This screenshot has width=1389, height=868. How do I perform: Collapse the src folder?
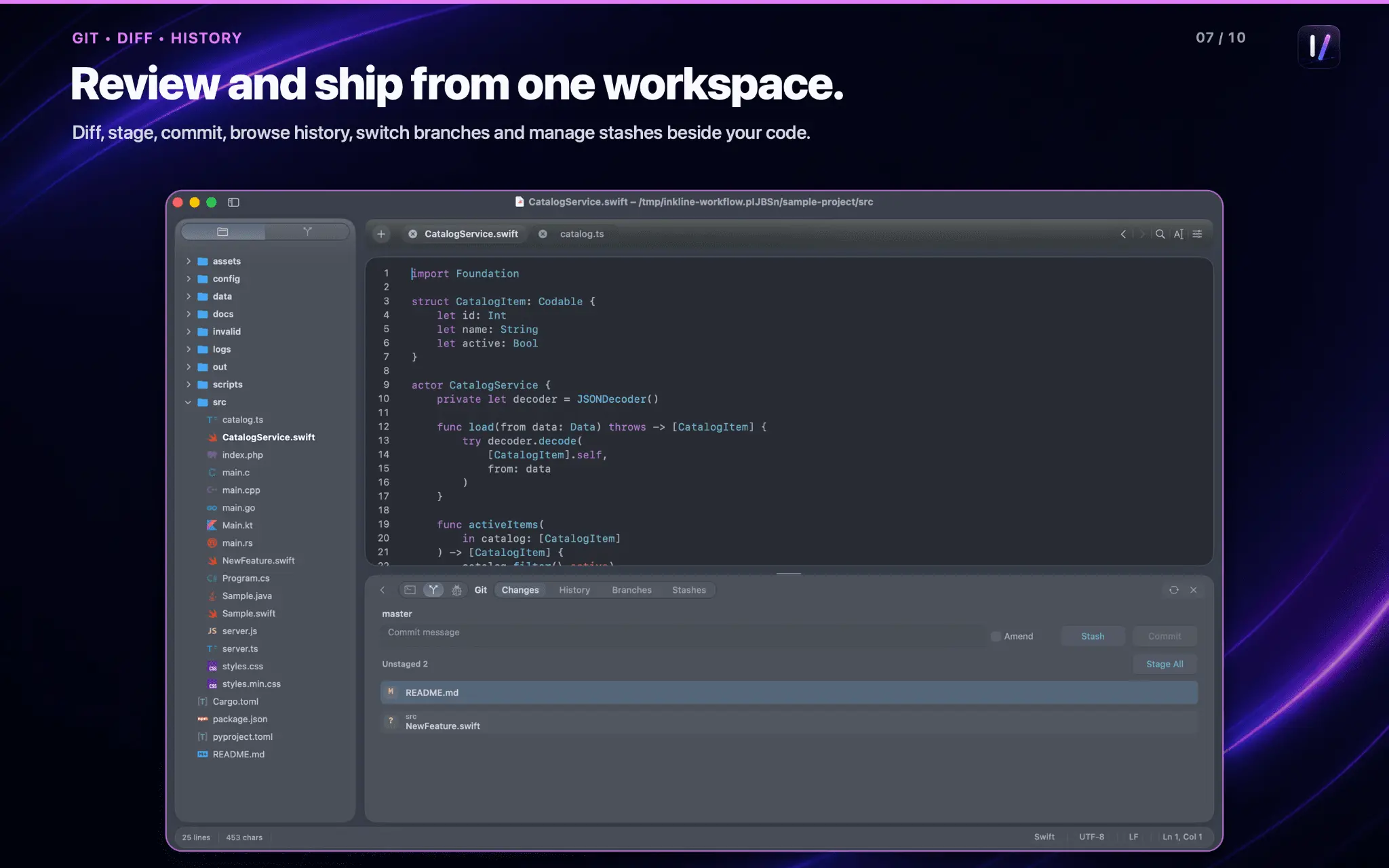pyautogui.click(x=189, y=402)
